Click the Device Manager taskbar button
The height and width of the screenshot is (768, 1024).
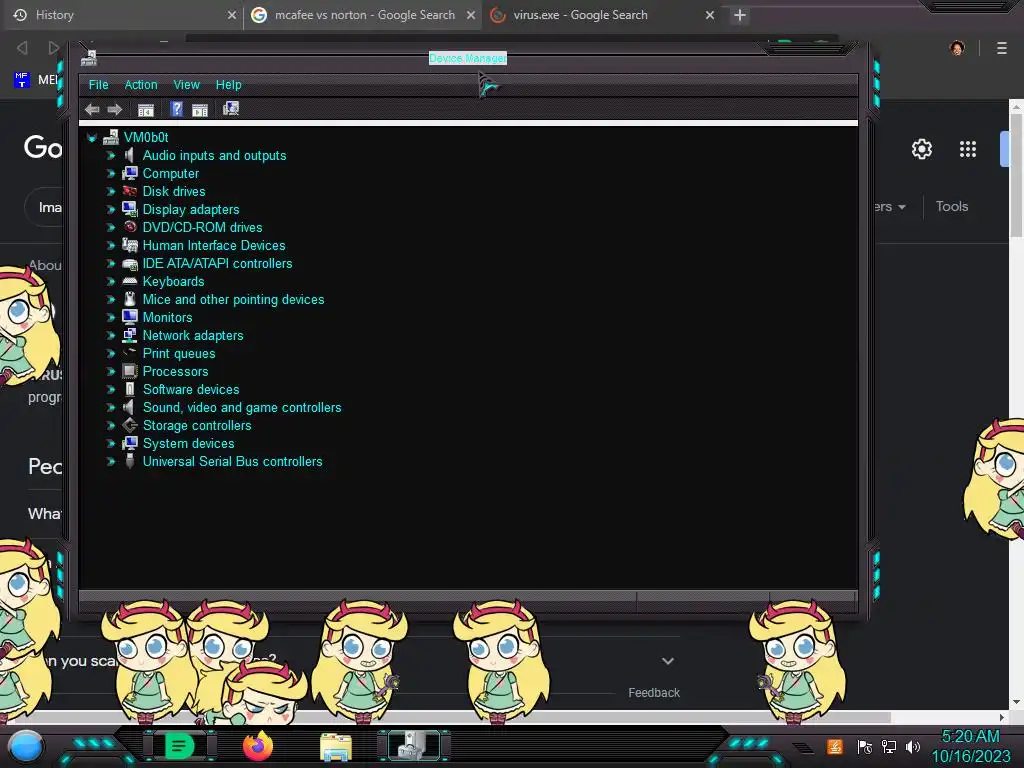[x=413, y=745]
